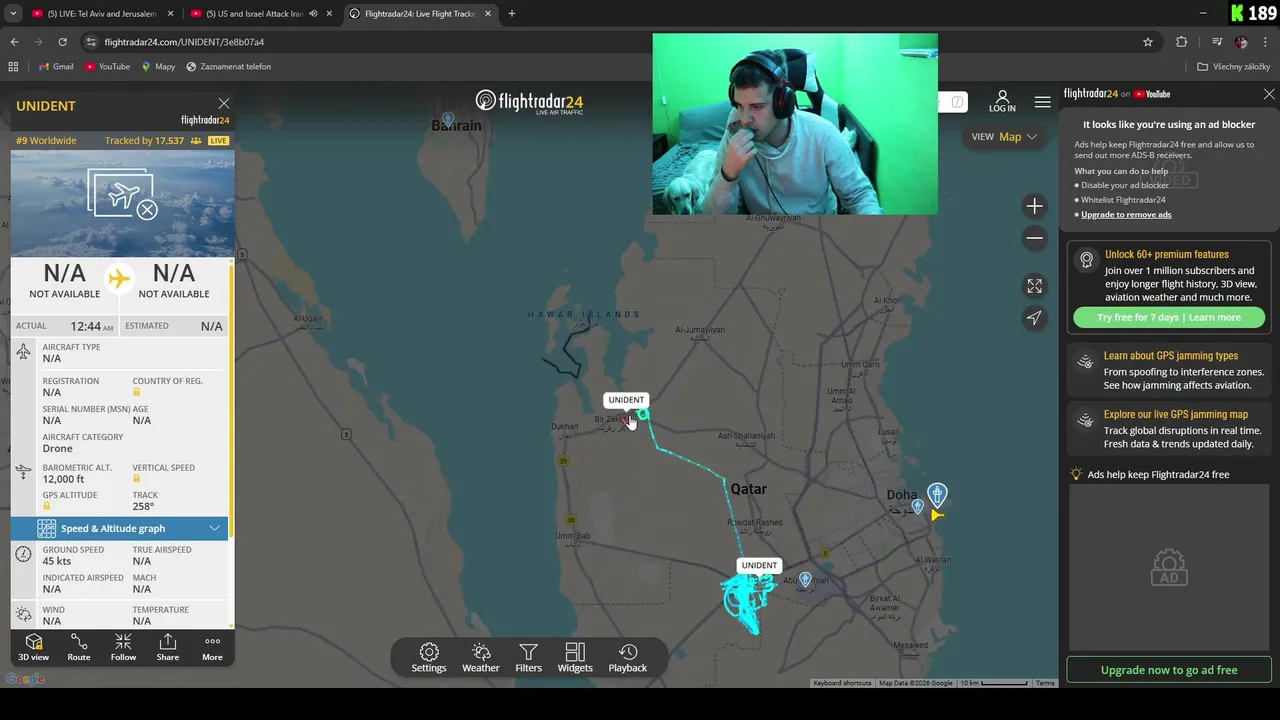This screenshot has width=1280, height=720.
Task: Open the Weather layer menu
Action: (x=481, y=658)
